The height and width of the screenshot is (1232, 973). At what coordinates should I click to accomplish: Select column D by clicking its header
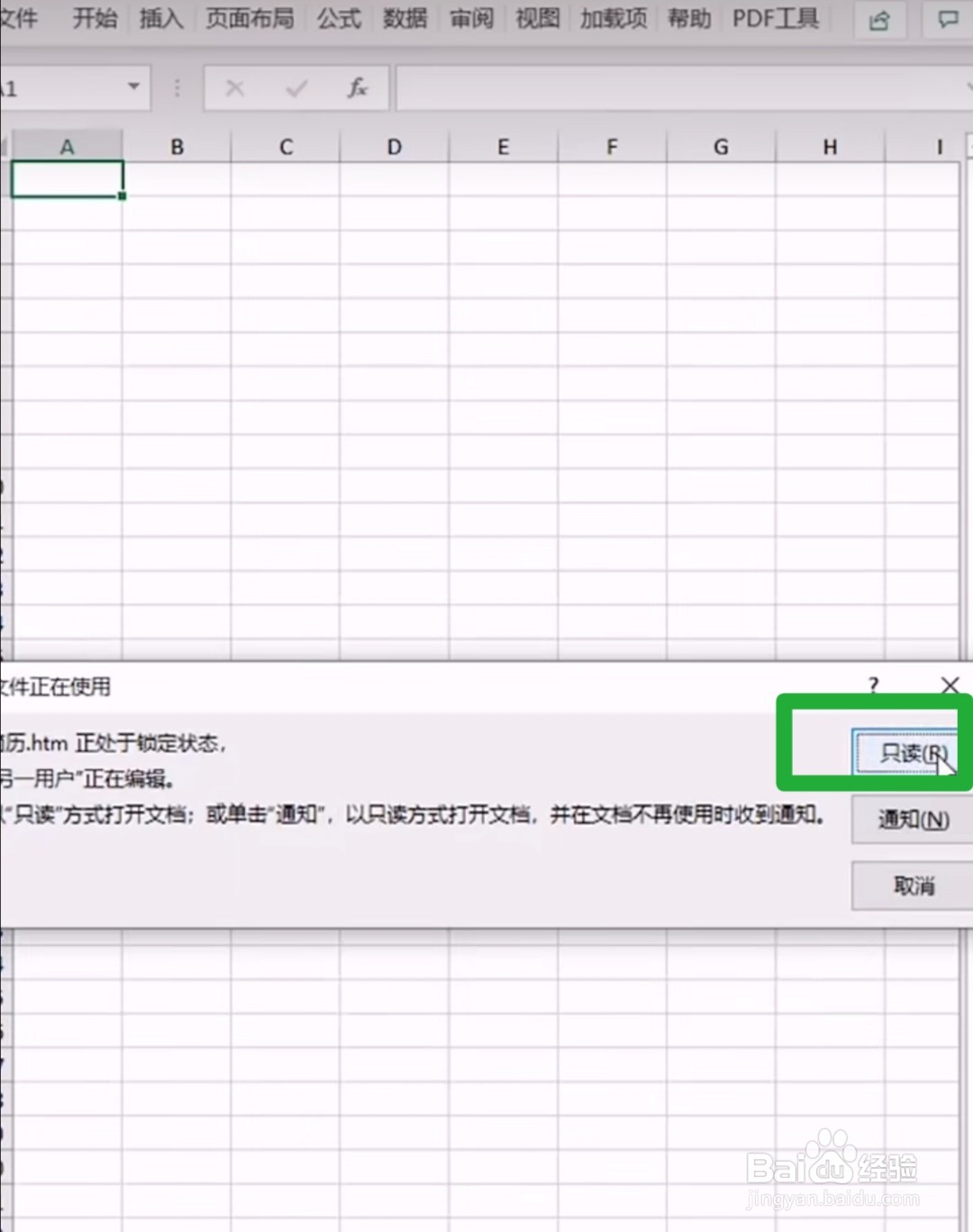coord(393,146)
